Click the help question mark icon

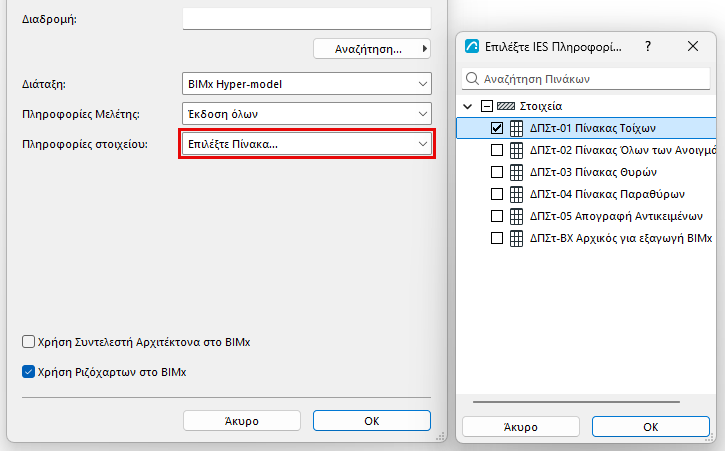(648, 46)
